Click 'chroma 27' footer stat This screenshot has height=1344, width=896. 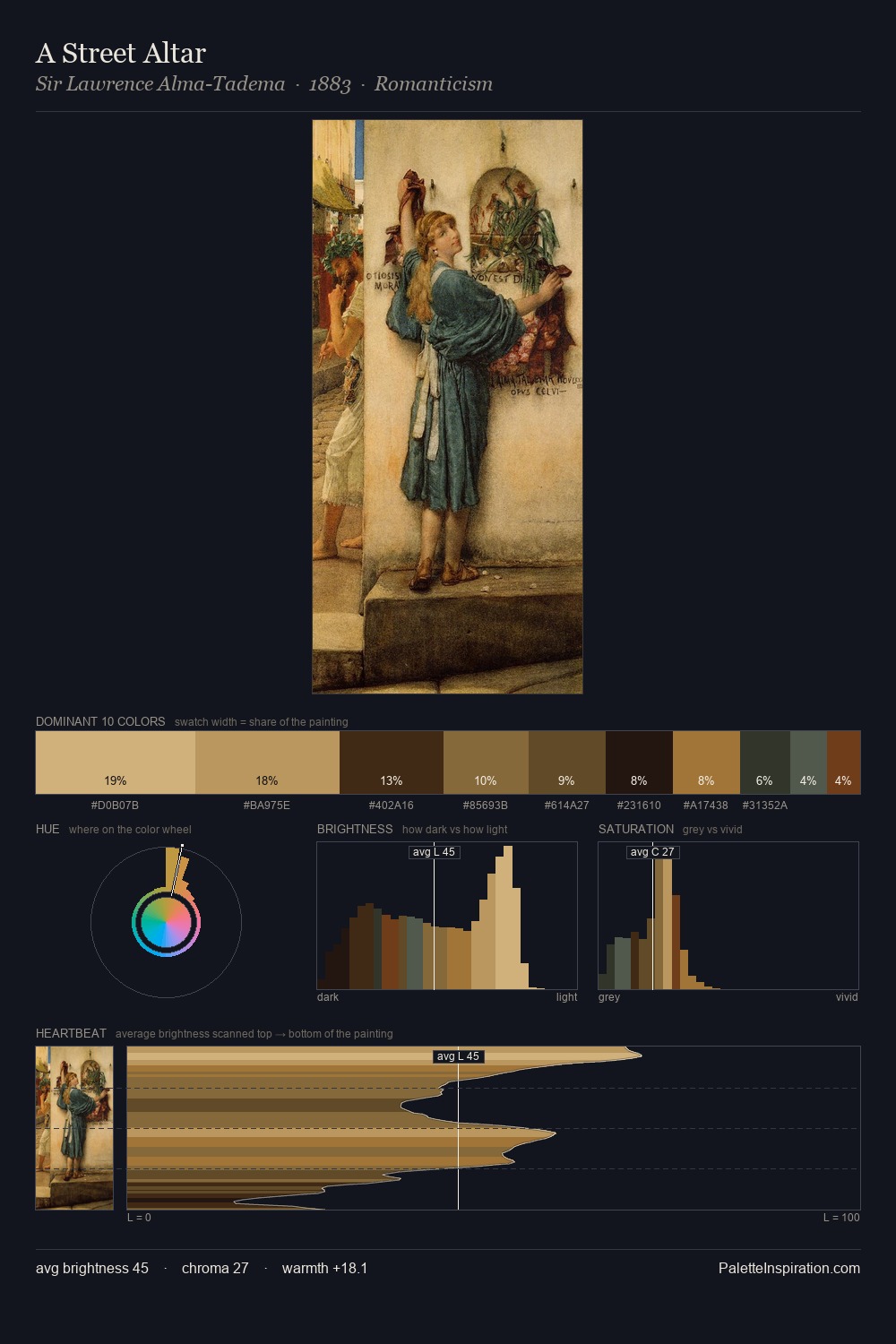tap(215, 1268)
